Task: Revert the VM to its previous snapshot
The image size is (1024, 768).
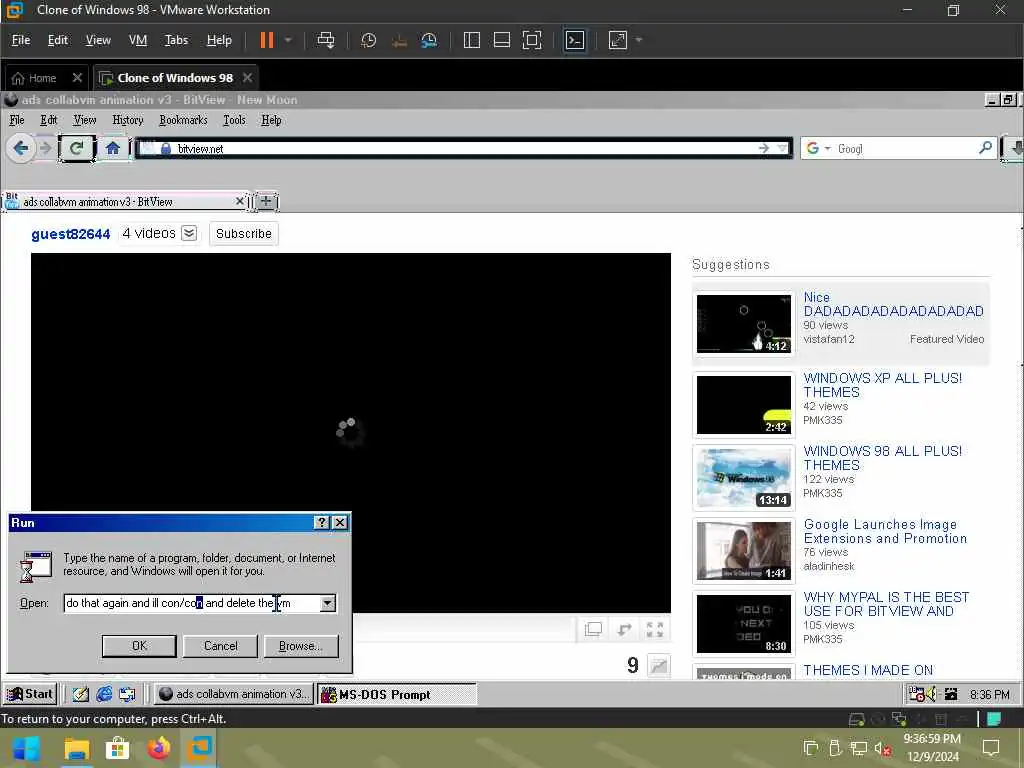Action: pos(399,40)
